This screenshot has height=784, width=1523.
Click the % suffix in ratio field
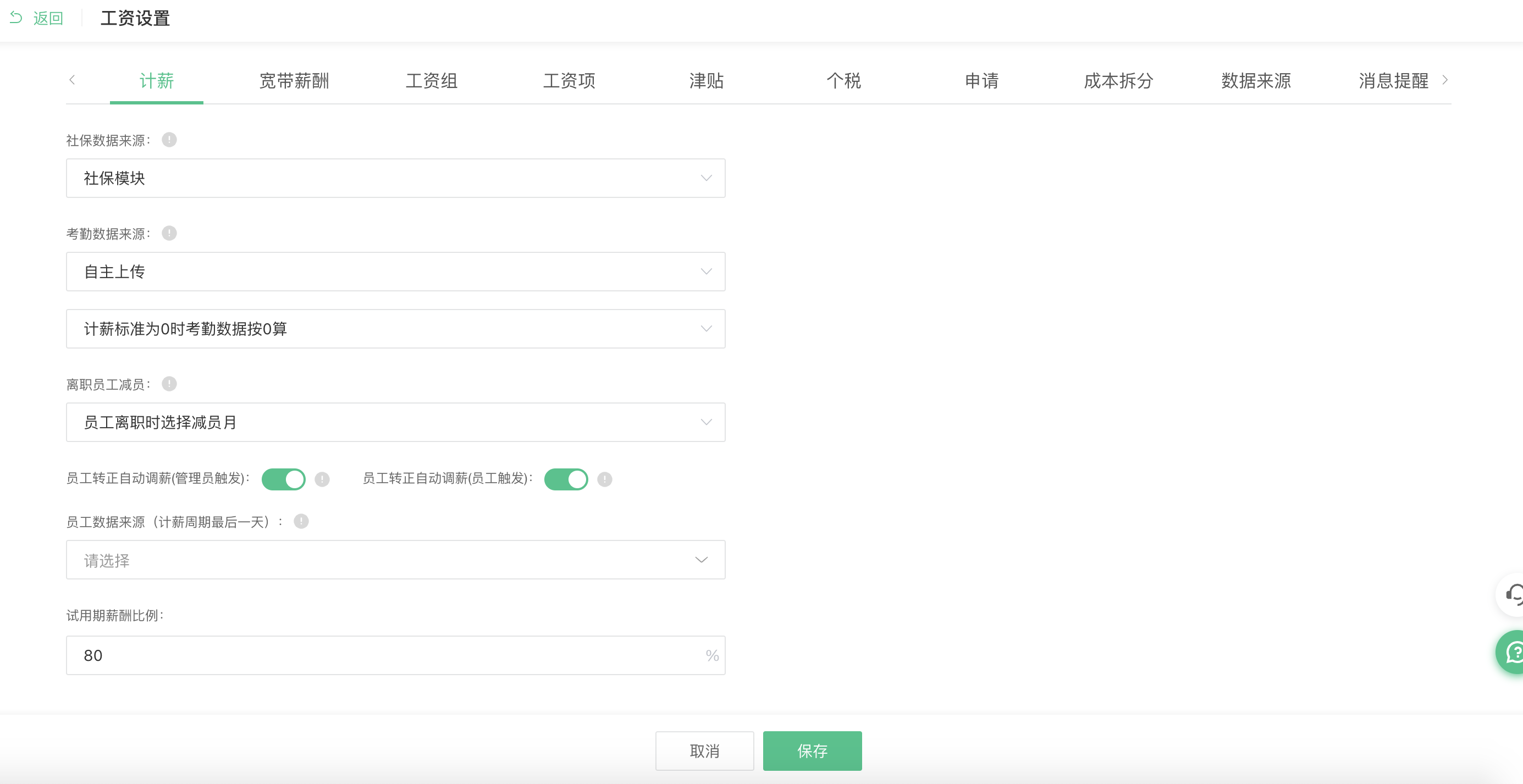pyautogui.click(x=712, y=655)
